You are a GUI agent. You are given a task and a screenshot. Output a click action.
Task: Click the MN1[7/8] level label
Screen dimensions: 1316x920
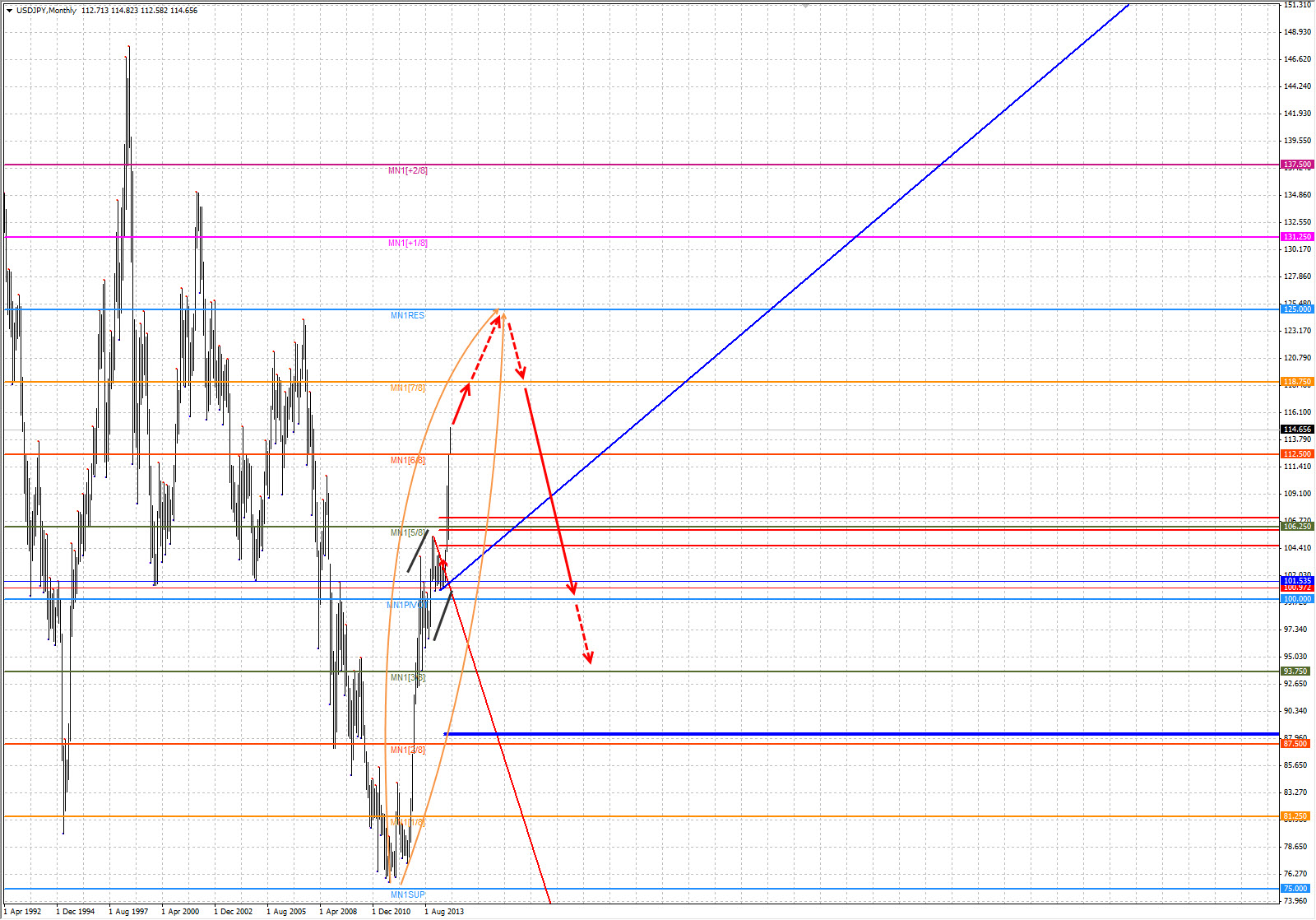[x=407, y=388]
